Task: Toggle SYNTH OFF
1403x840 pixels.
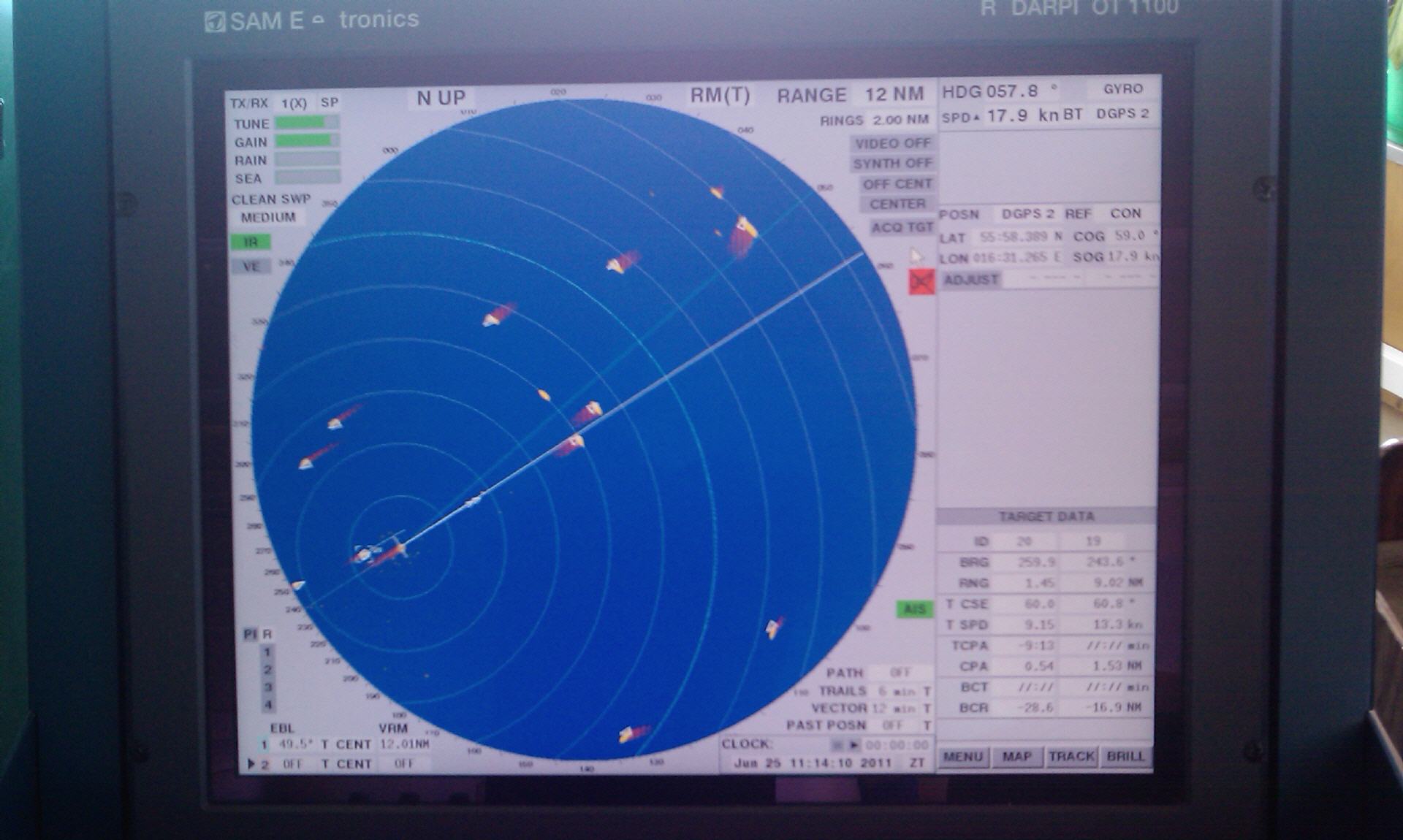Action: click(x=892, y=164)
